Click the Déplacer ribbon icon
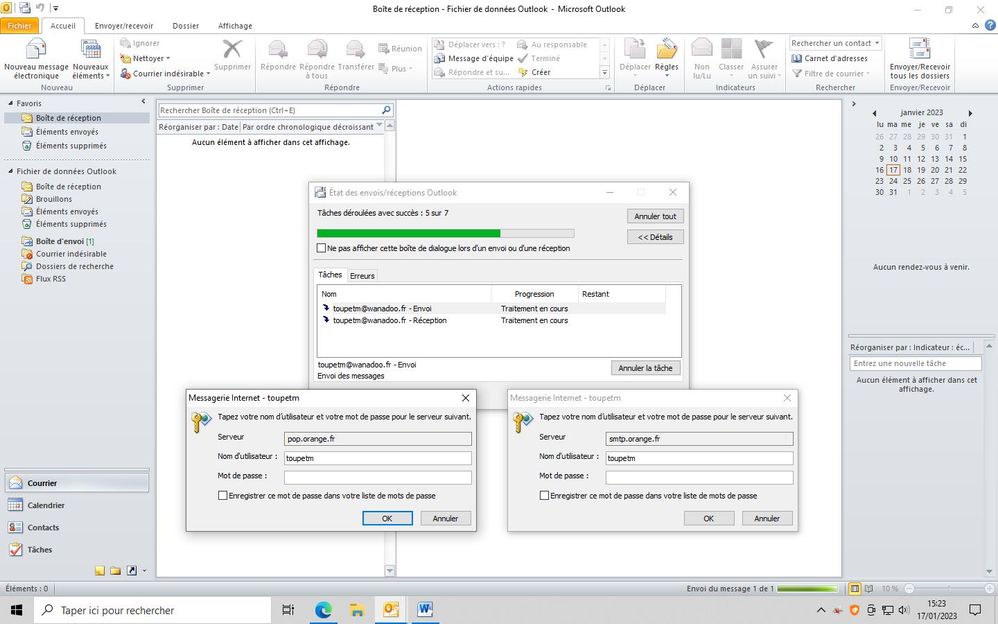 (635, 55)
